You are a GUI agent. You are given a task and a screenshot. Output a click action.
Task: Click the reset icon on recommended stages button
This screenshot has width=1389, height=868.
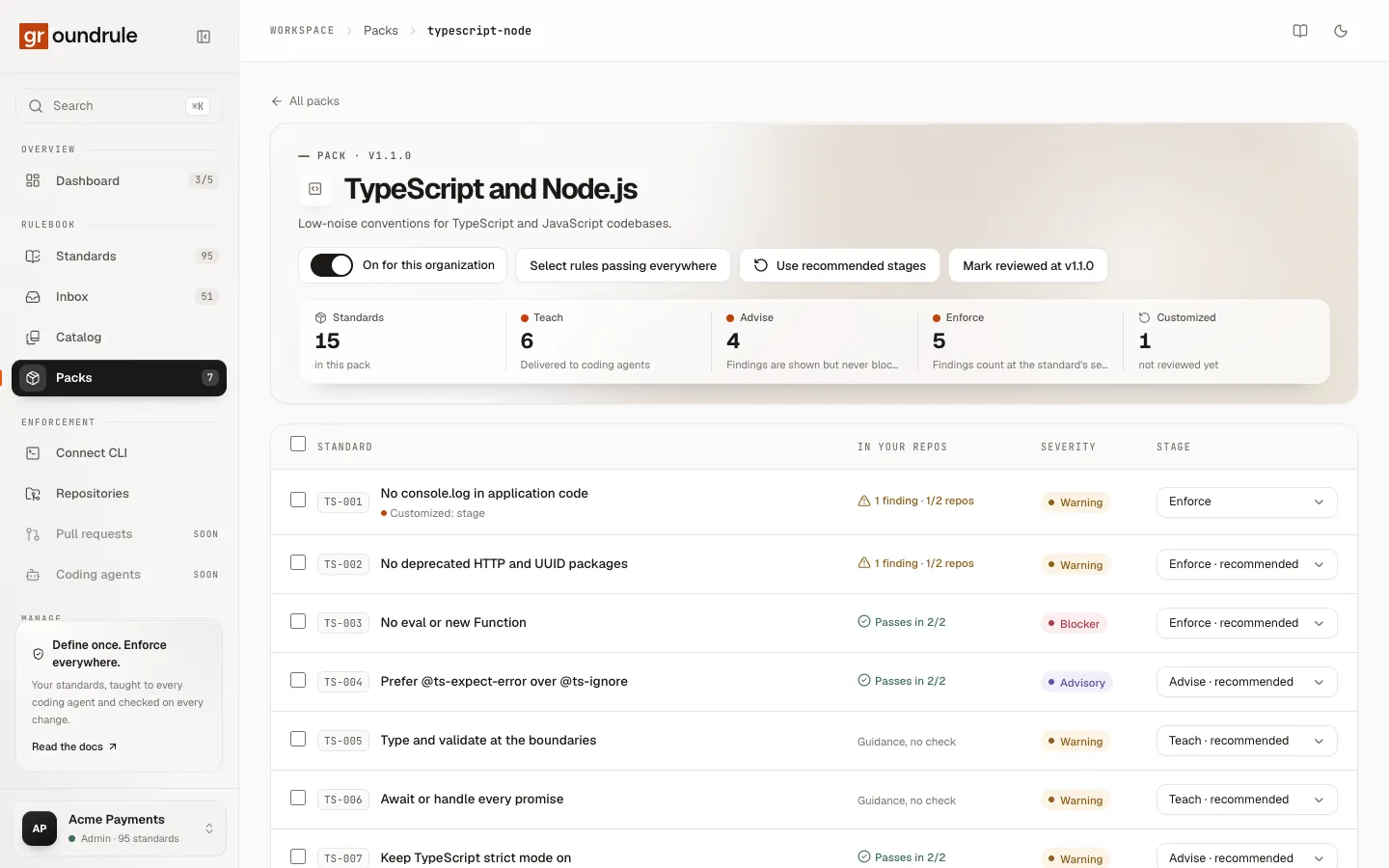tap(761, 265)
